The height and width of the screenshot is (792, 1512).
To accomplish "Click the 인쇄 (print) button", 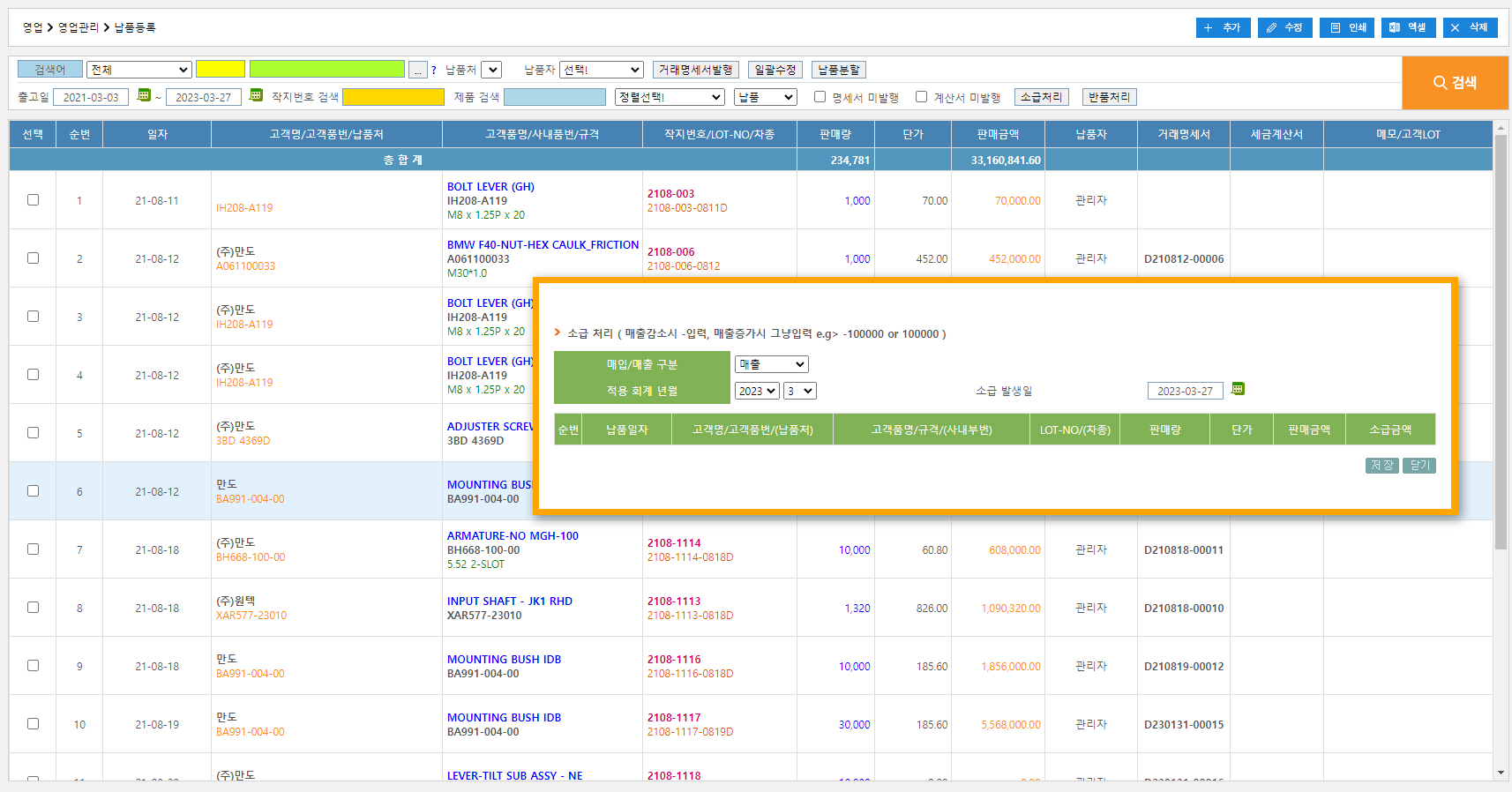I will (x=1347, y=27).
